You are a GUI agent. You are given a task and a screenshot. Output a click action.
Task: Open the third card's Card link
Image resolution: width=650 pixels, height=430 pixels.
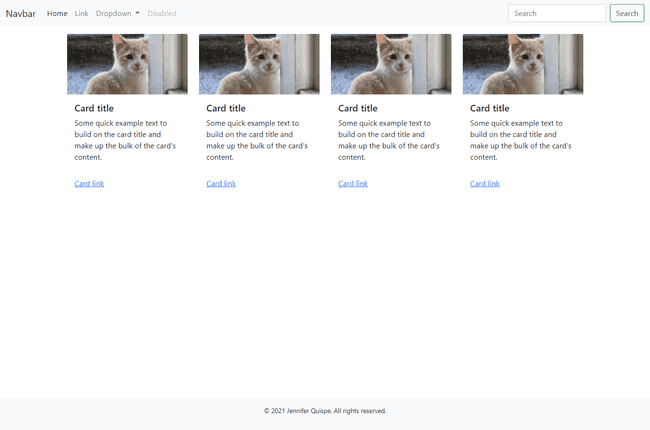[353, 183]
